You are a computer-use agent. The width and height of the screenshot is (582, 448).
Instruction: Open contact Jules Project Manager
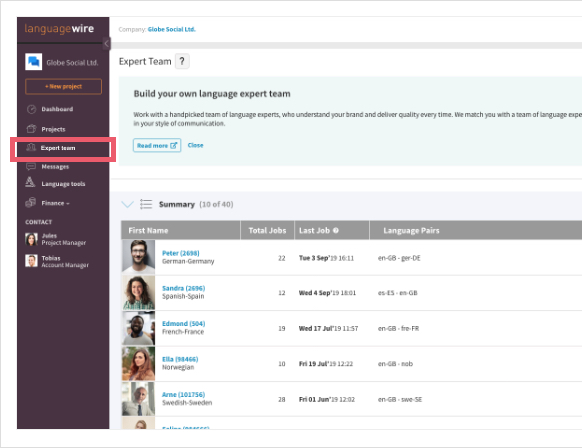[x=63, y=239]
